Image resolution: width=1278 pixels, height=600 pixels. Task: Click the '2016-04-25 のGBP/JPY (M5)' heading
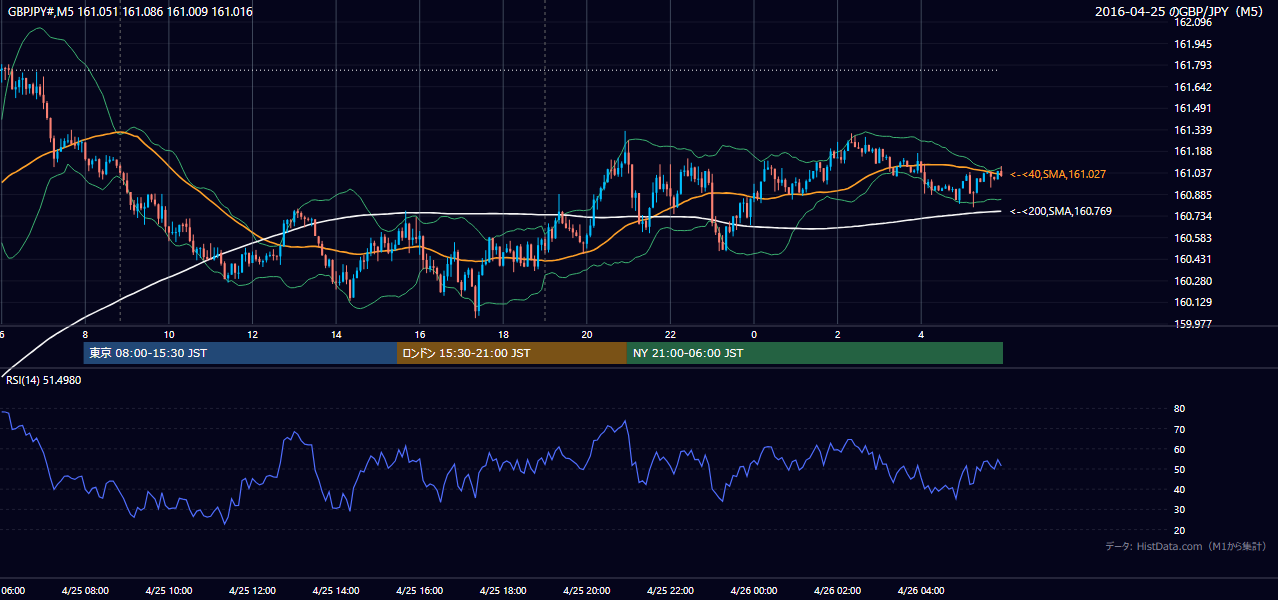(1181, 12)
